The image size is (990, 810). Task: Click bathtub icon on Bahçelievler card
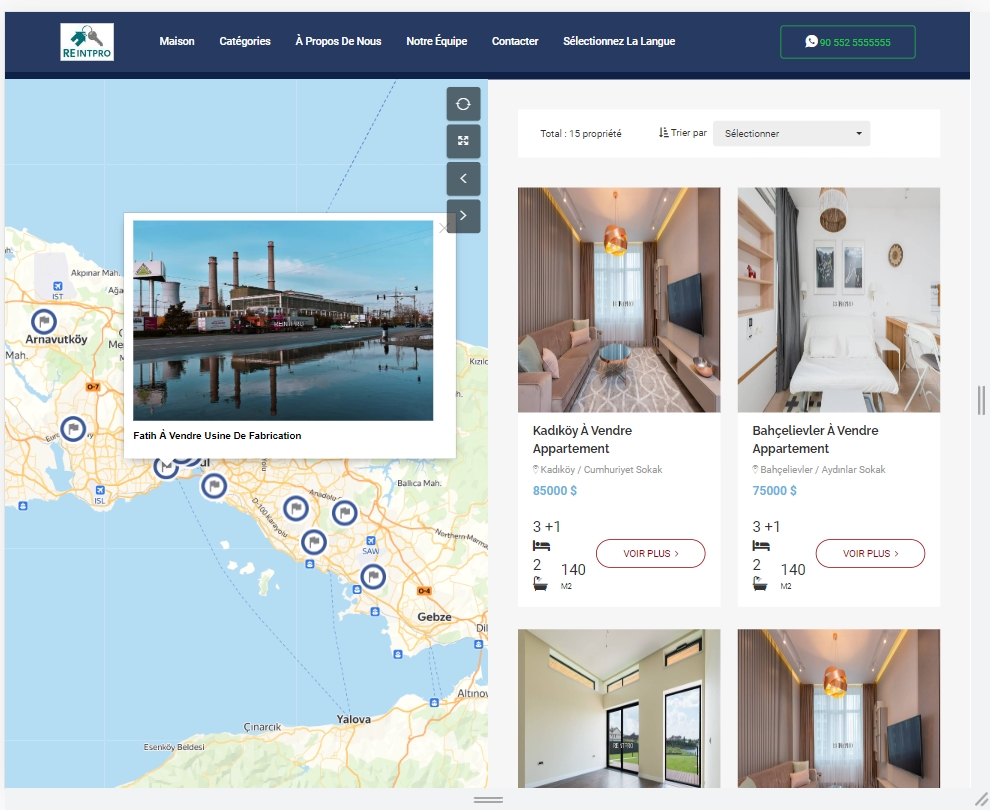coord(760,584)
